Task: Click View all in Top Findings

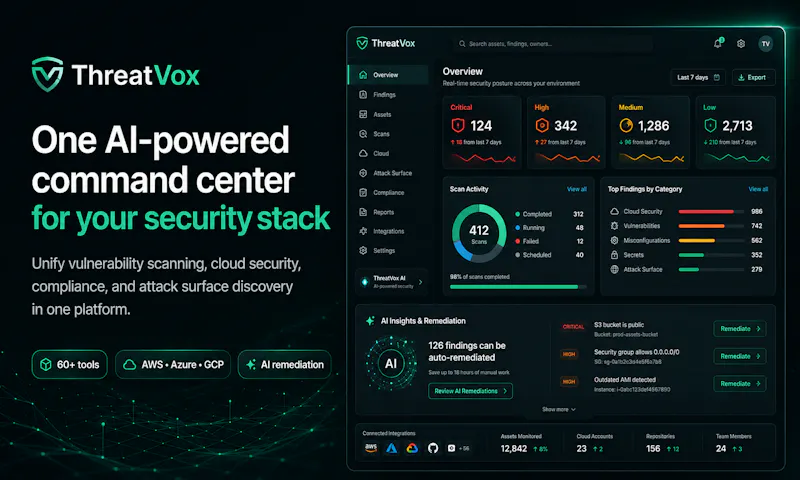Action: pos(758,189)
